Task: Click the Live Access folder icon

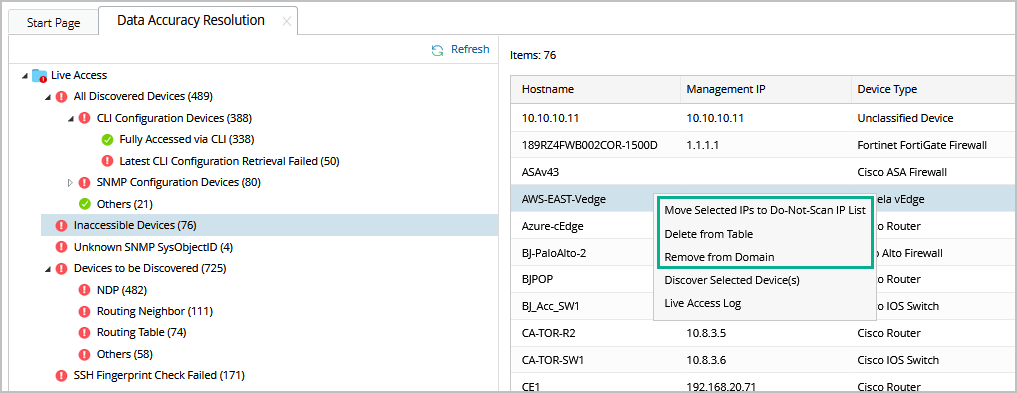Action: tap(40, 75)
